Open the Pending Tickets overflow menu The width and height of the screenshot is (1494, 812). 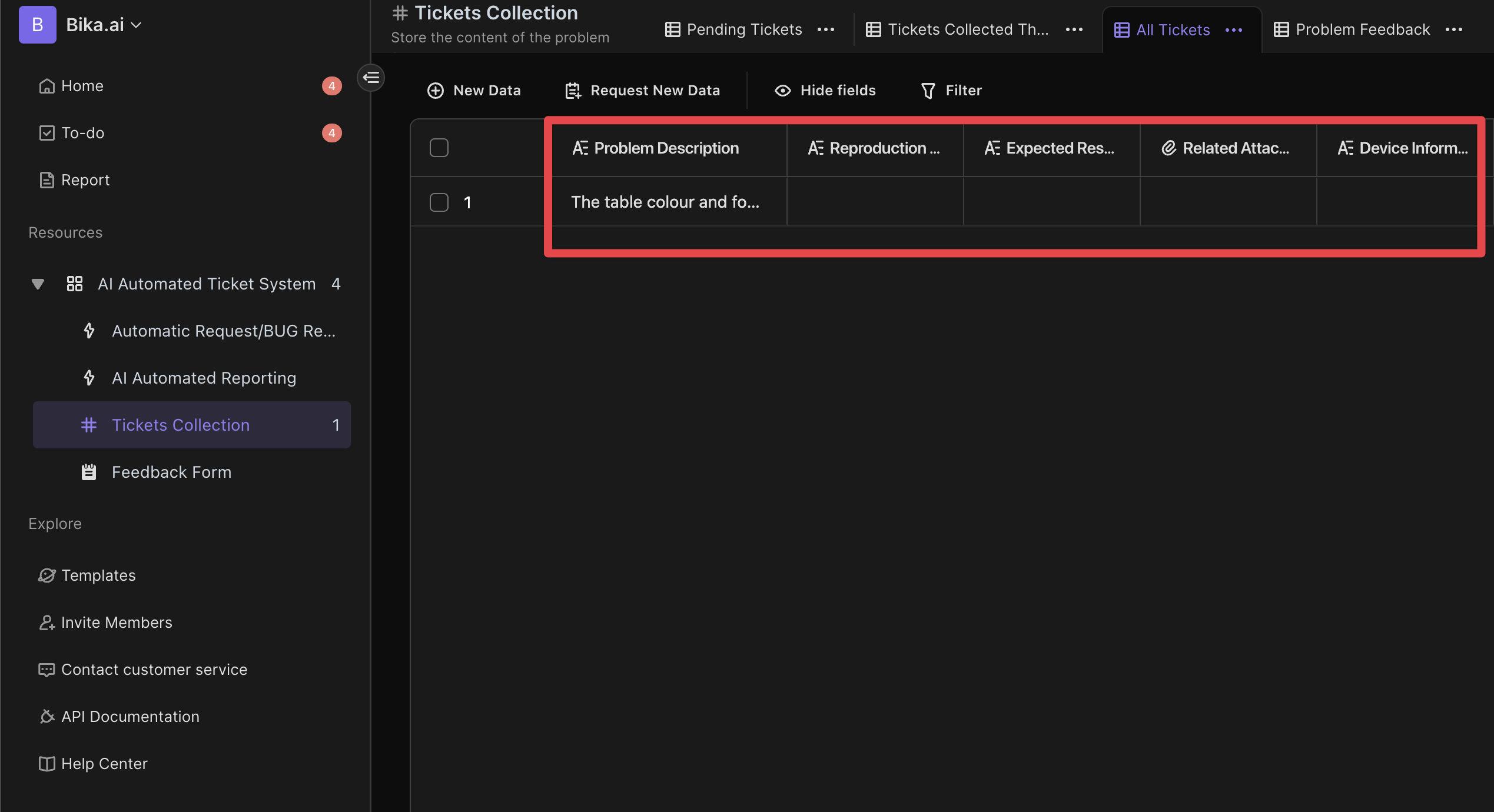pos(826,28)
